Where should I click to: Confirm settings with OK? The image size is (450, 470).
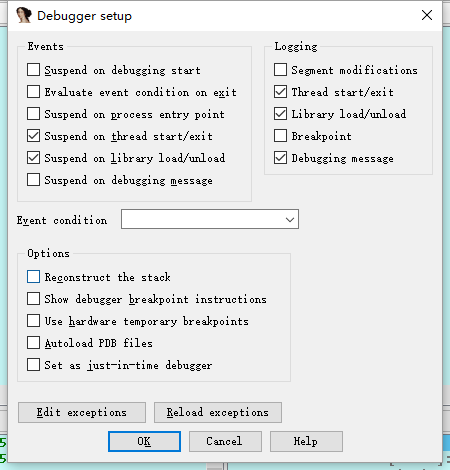click(x=144, y=441)
